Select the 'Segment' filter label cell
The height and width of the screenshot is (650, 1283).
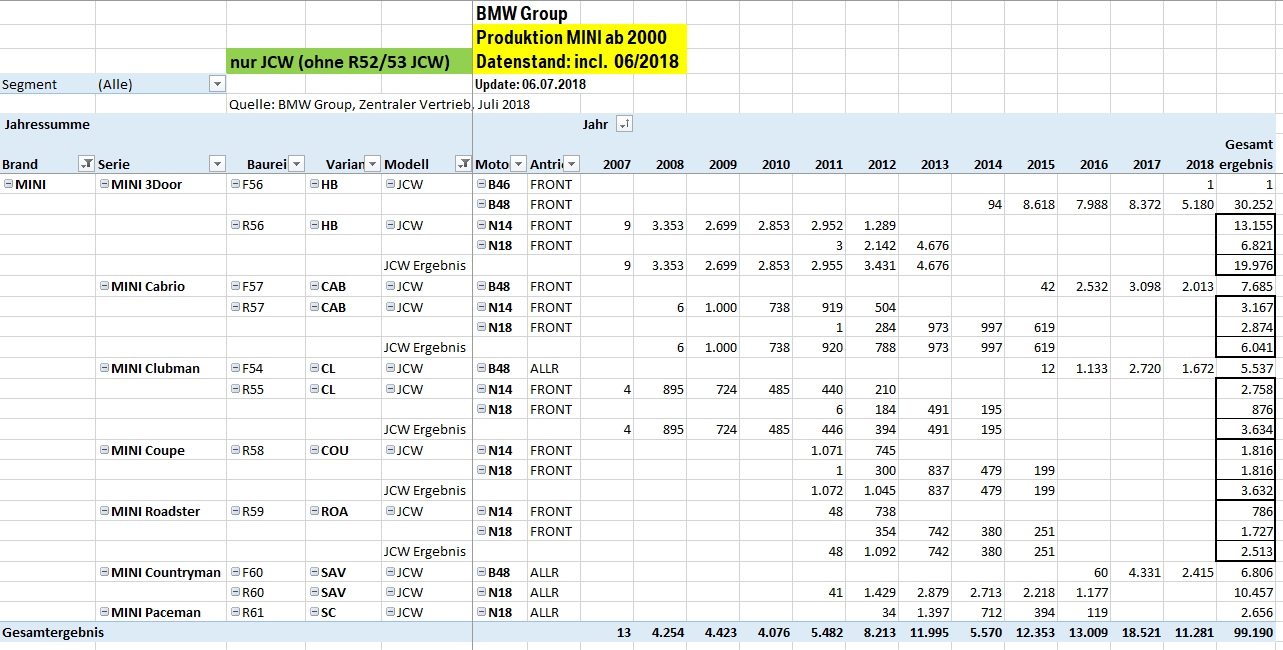[x=29, y=85]
